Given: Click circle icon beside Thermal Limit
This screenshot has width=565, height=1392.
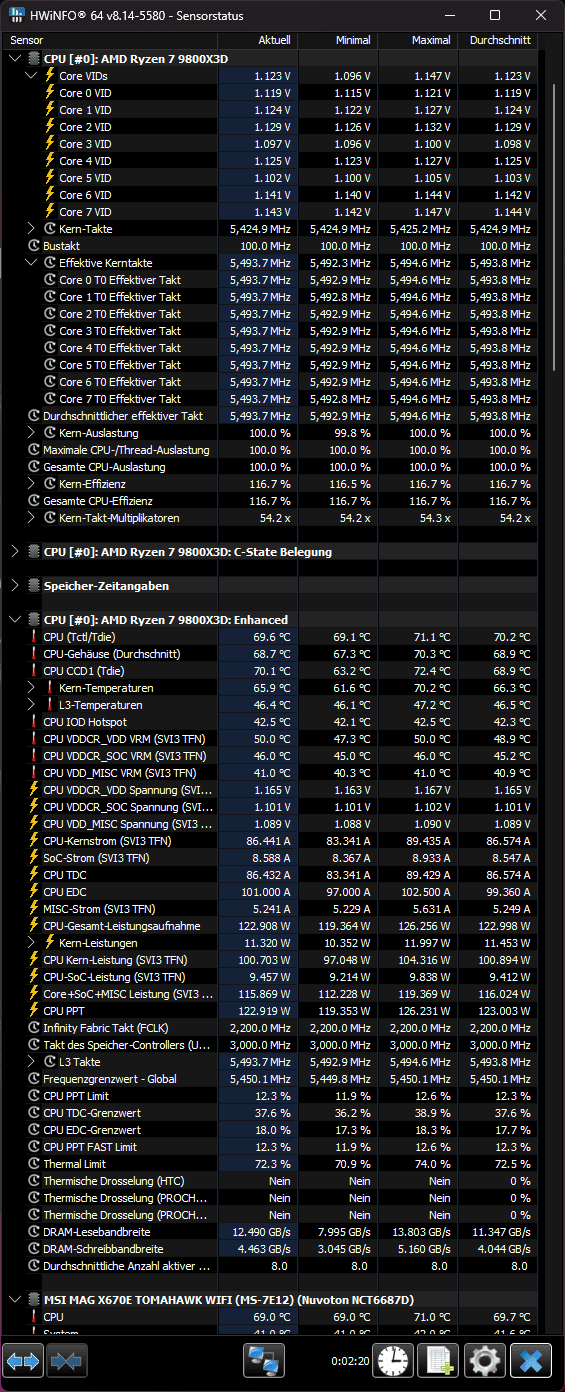Looking at the screenshot, I should click(x=34, y=1164).
